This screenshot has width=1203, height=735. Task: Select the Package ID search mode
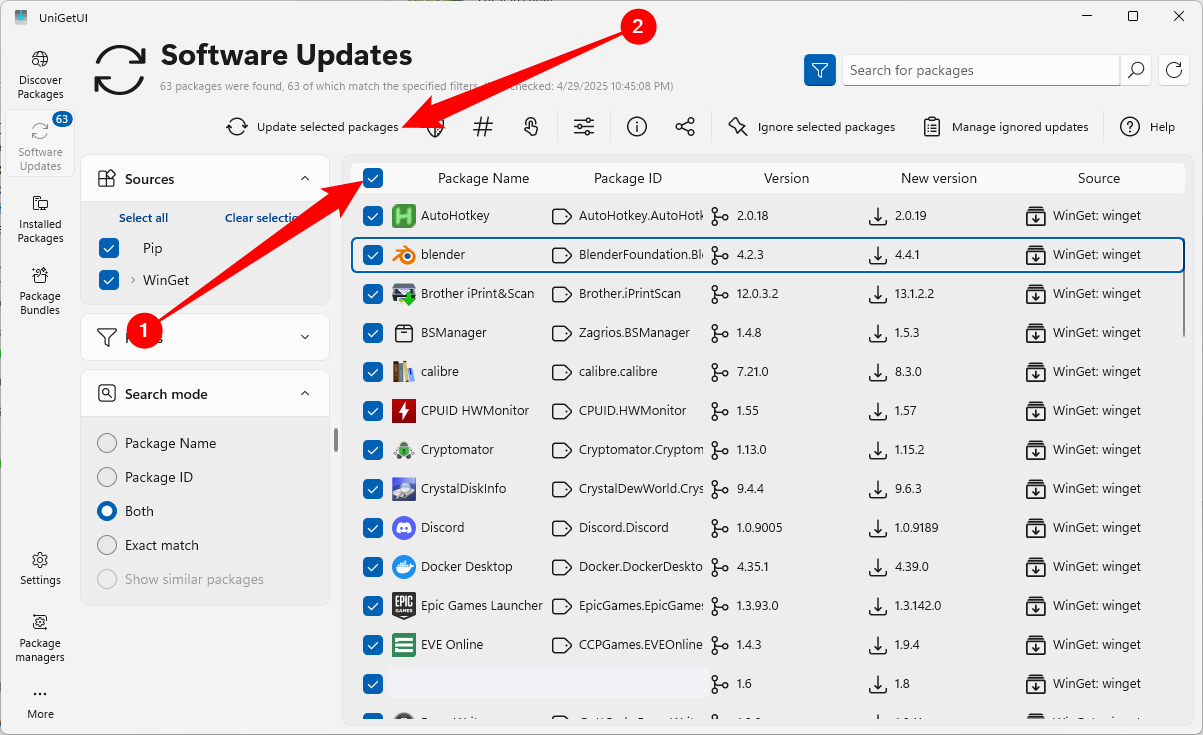tap(106, 477)
